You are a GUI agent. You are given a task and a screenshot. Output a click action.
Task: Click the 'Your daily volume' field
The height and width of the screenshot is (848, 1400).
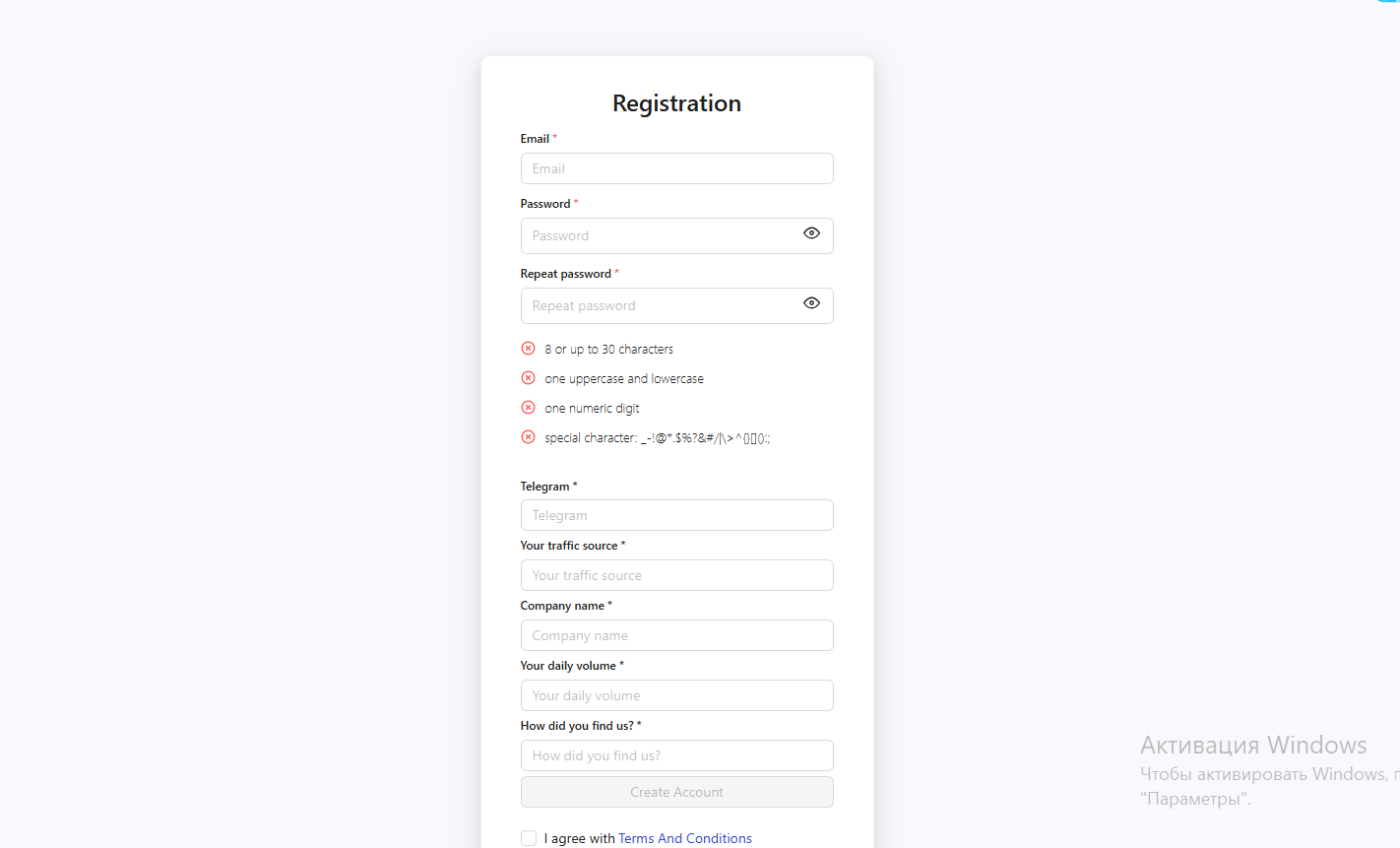click(x=676, y=695)
